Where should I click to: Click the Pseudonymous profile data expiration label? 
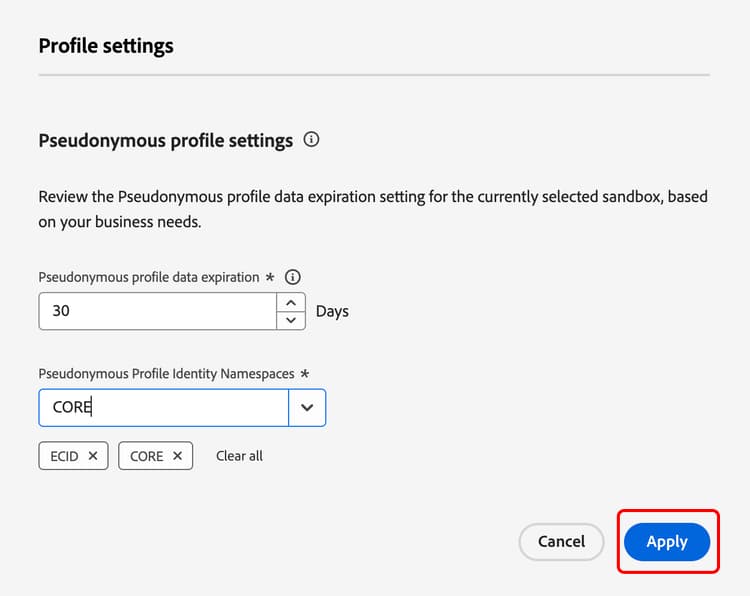pos(148,277)
